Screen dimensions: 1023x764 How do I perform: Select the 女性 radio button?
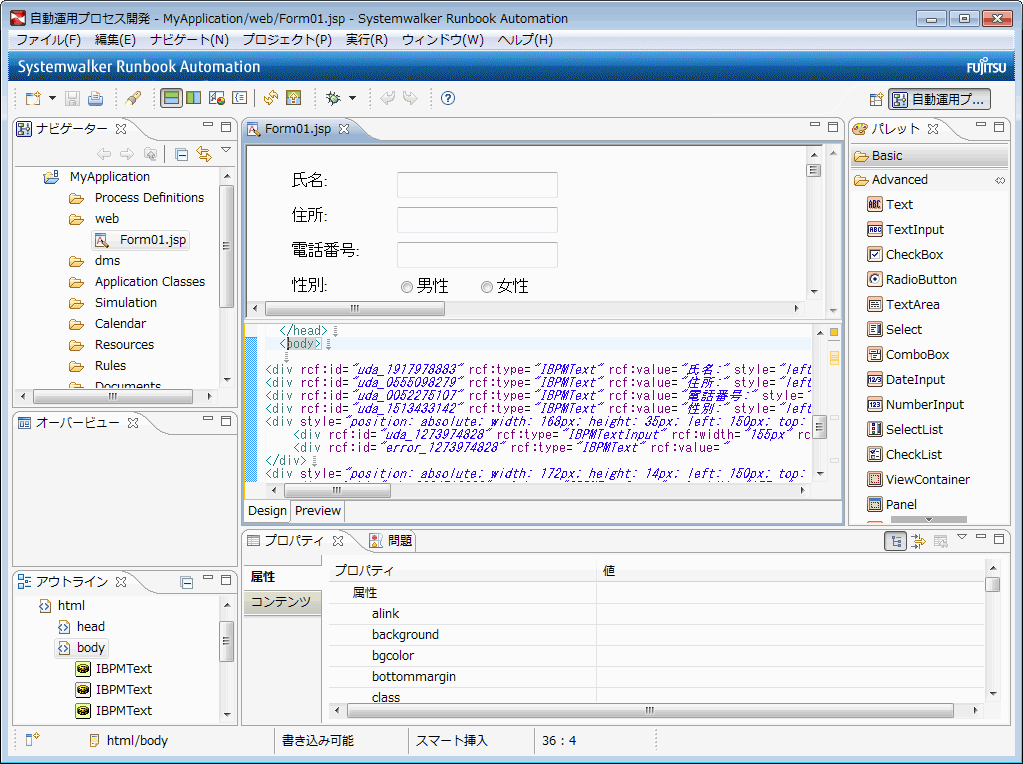(x=486, y=287)
